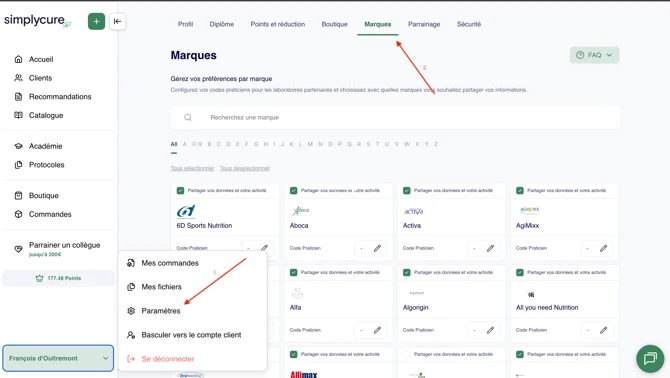This screenshot has height=378, width=670.
Task: Switch to the Parrainage tab
Action: (424, 24)
